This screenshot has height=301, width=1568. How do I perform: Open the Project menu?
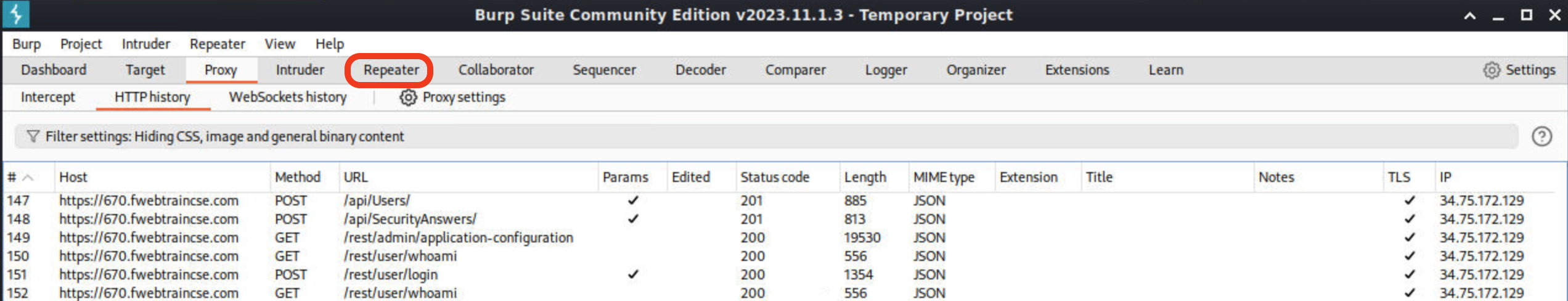81,44
